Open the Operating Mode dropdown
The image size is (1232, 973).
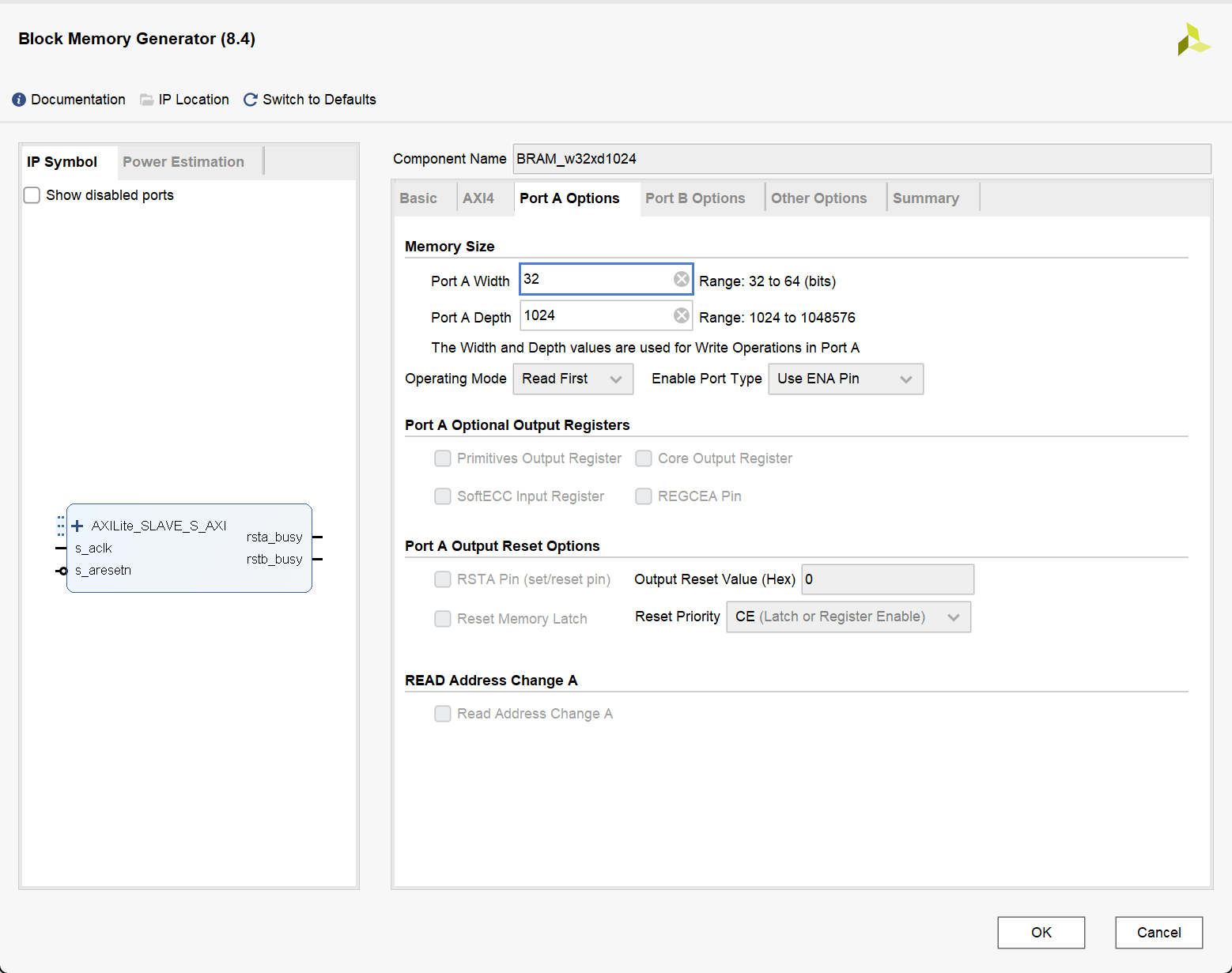pyautogui.click(x=573, y=379)
